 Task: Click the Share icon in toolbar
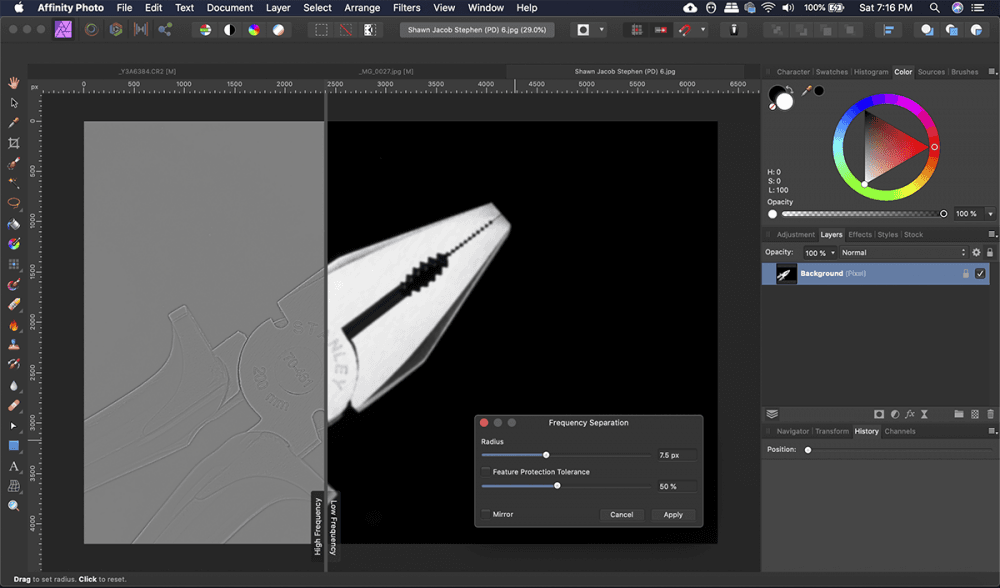tap(164, 30)
